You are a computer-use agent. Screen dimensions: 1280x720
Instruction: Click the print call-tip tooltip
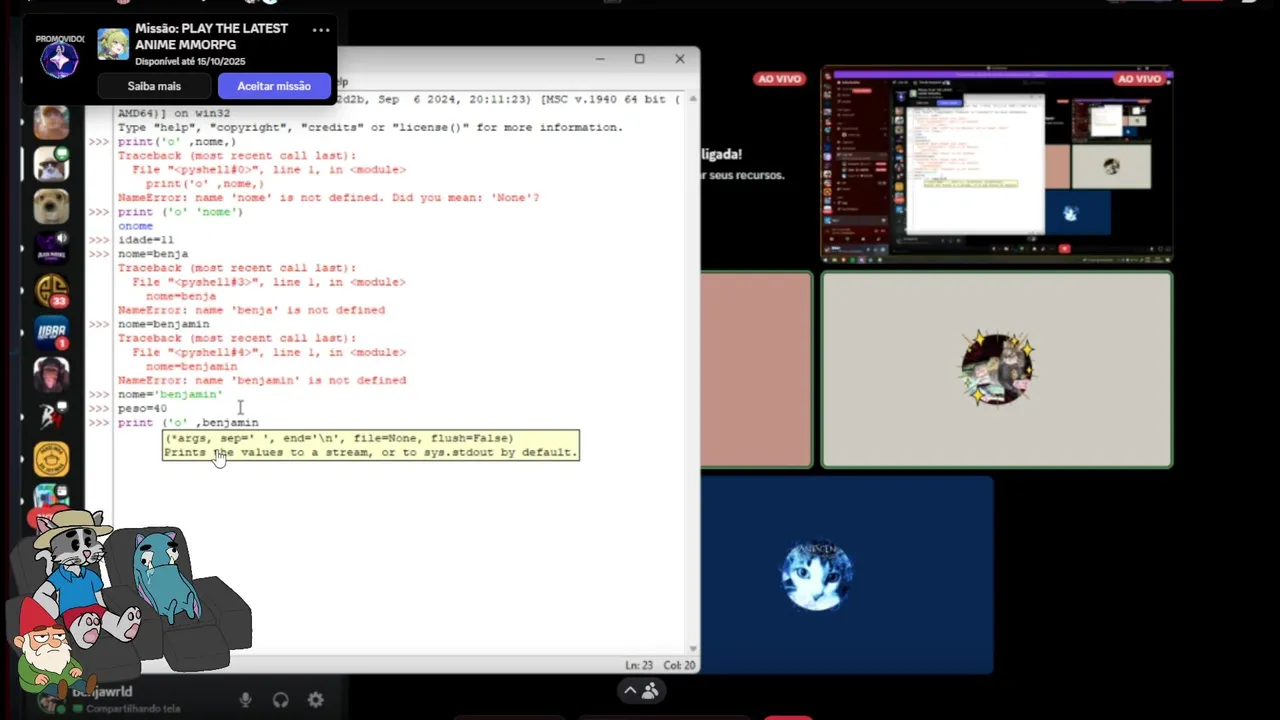371,445
